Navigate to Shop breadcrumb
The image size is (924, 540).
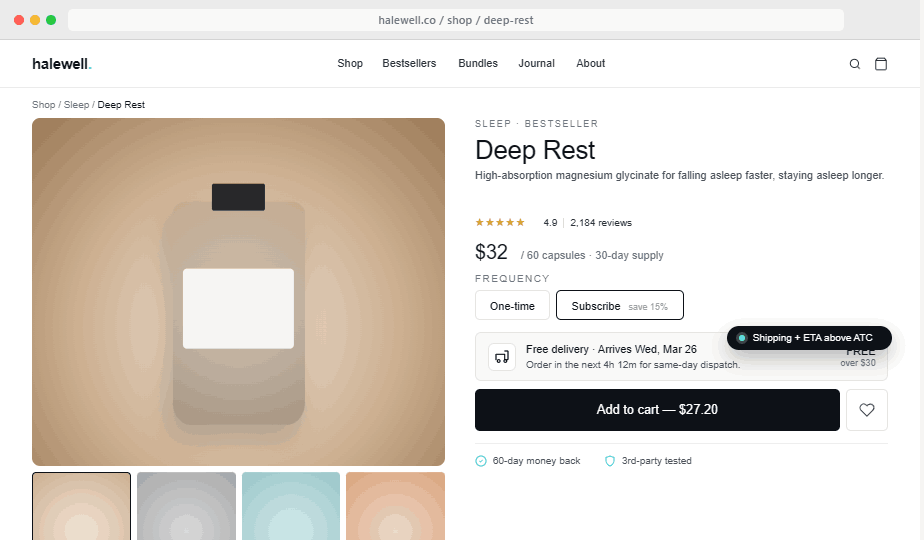[x=44, y=104]
